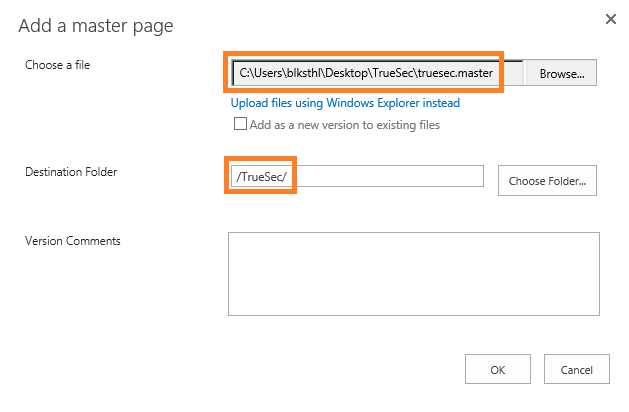Click the "Choose a file" label
This screenshot has width=629, height=412.
point(58,65)
